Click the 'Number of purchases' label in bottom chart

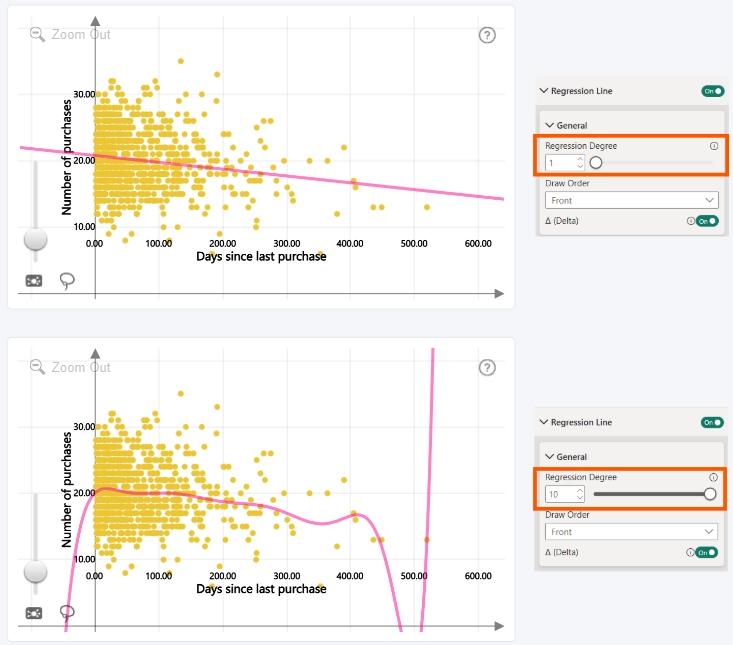tap(67, 489)
